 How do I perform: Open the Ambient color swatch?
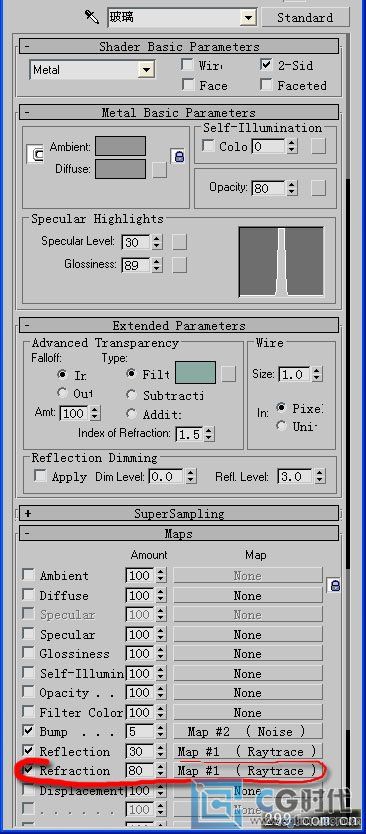pyautogui.click(x=120, y=146)
